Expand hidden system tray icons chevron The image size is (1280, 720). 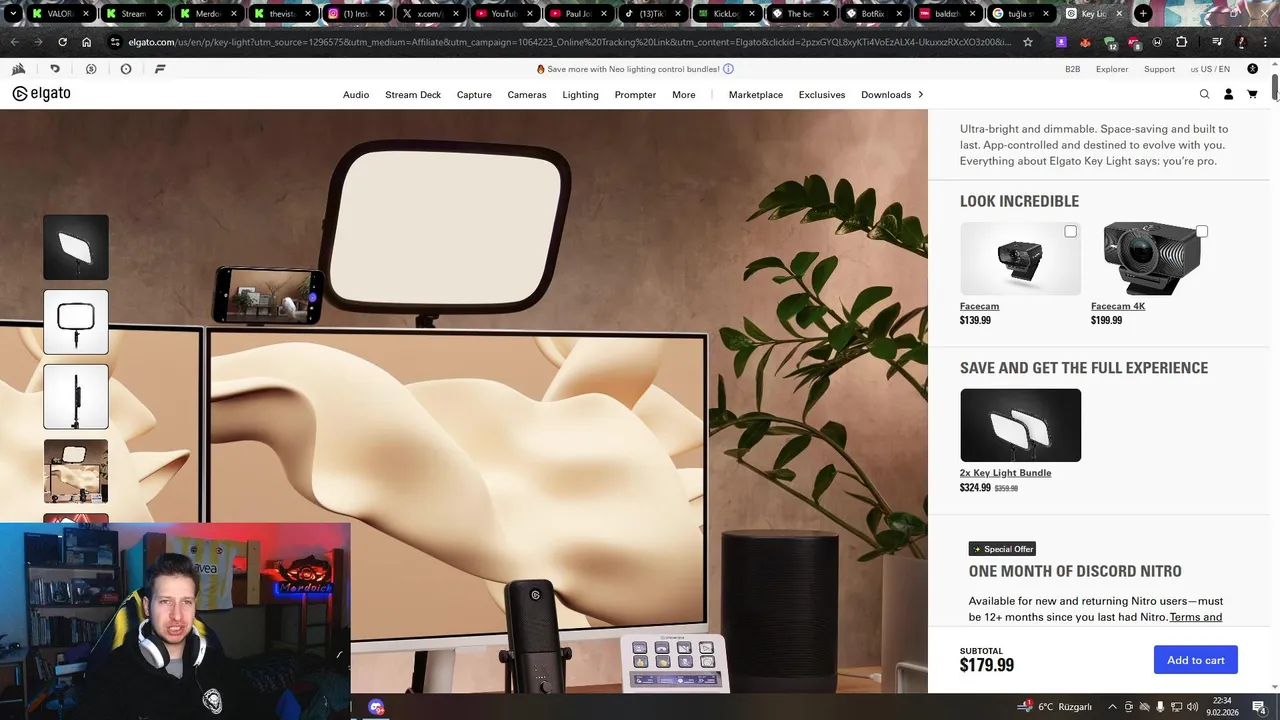pyautogui.click(x=1112, y=707)
